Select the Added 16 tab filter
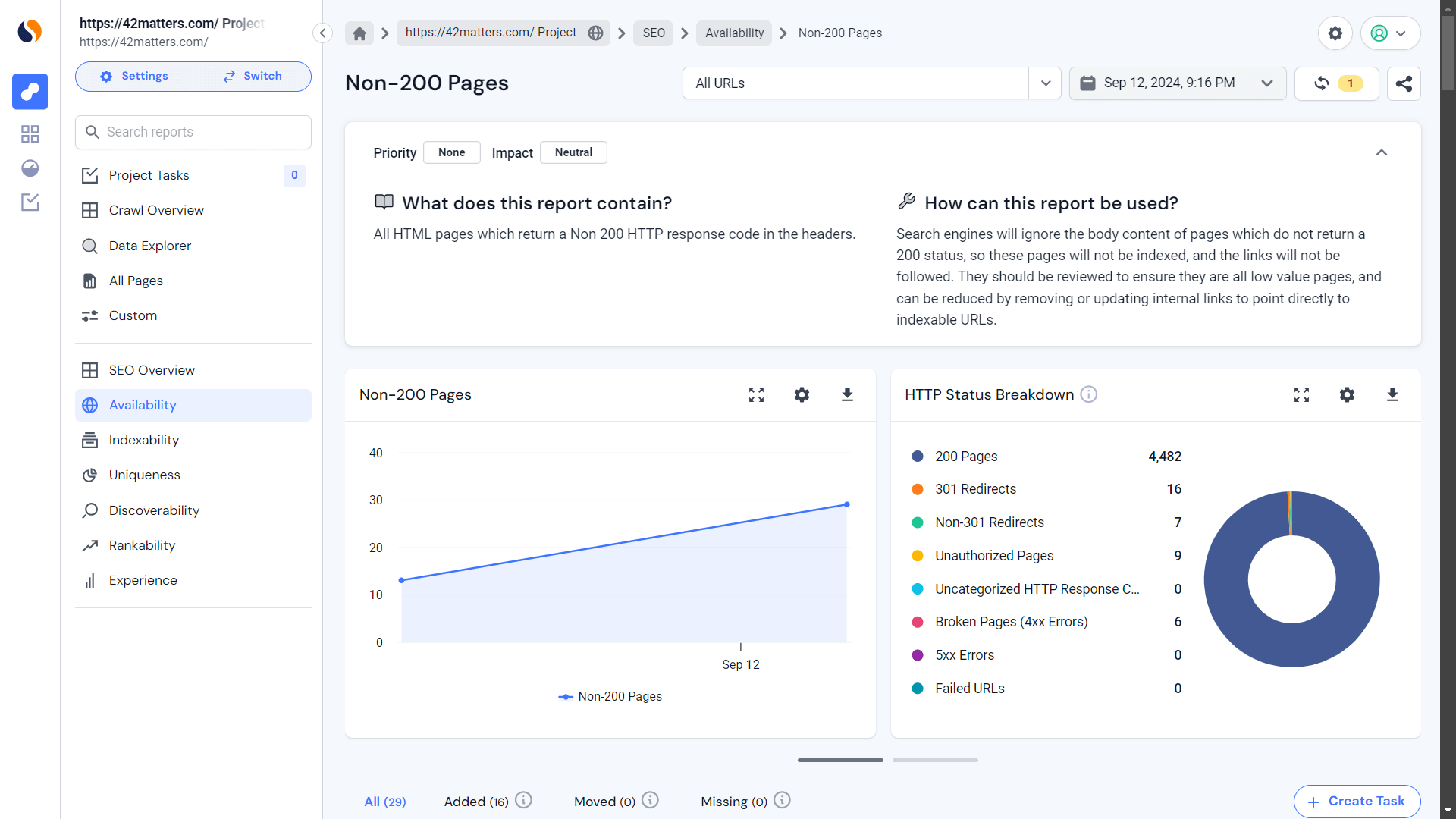The image size is (1456, 819). pos(476,801)
